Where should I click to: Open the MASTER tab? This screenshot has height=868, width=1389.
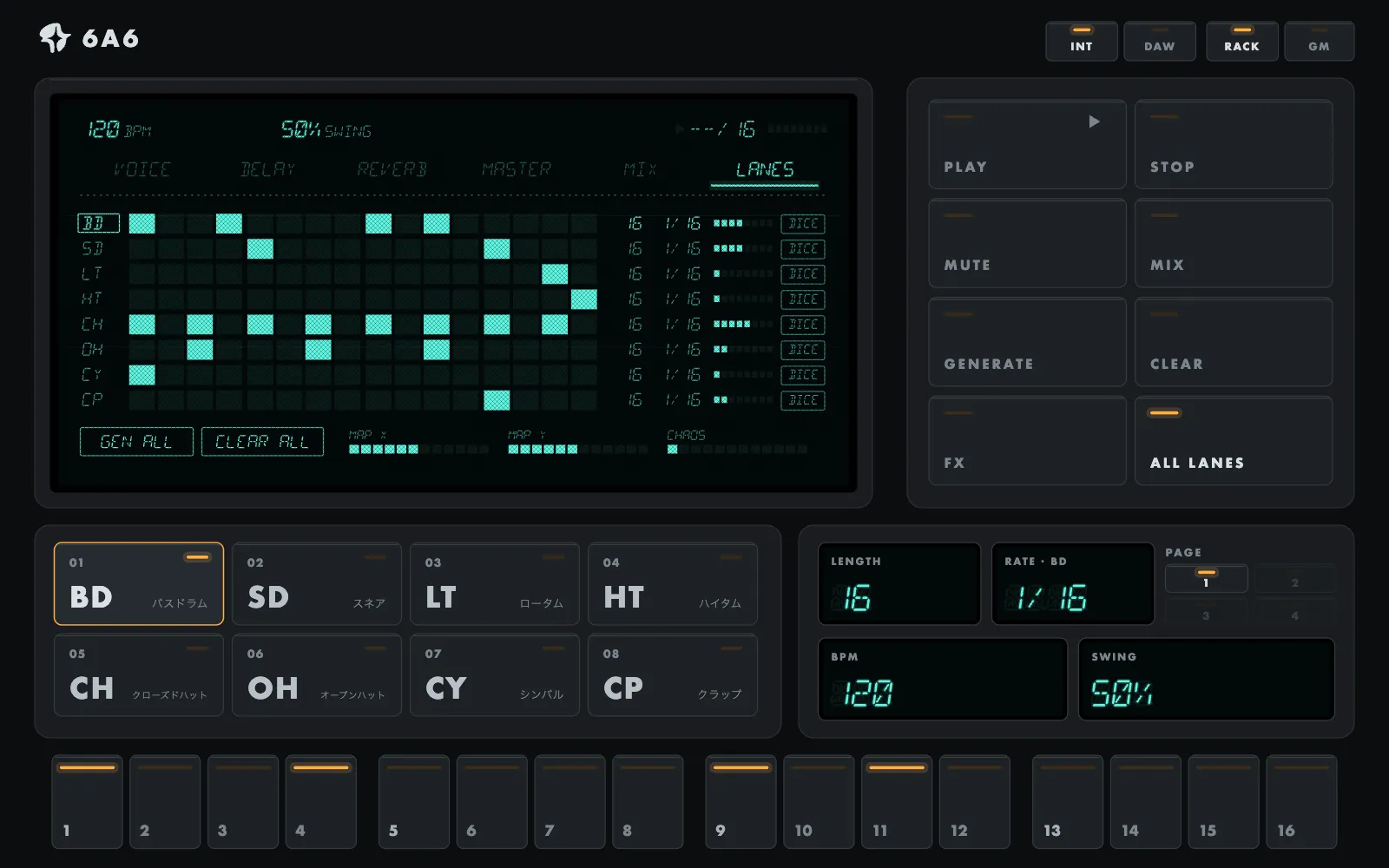click(x=517, y=169)
